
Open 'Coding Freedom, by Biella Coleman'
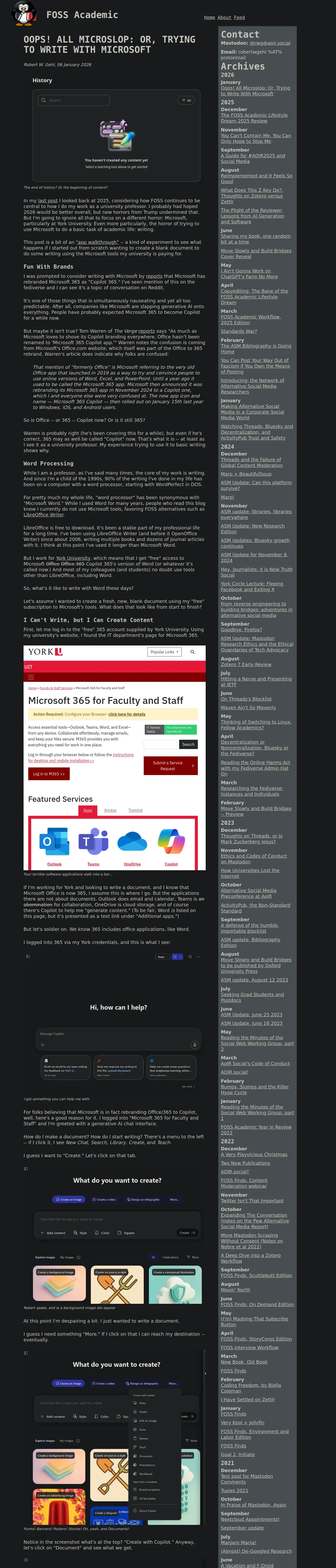click(x=251, y=1388)
